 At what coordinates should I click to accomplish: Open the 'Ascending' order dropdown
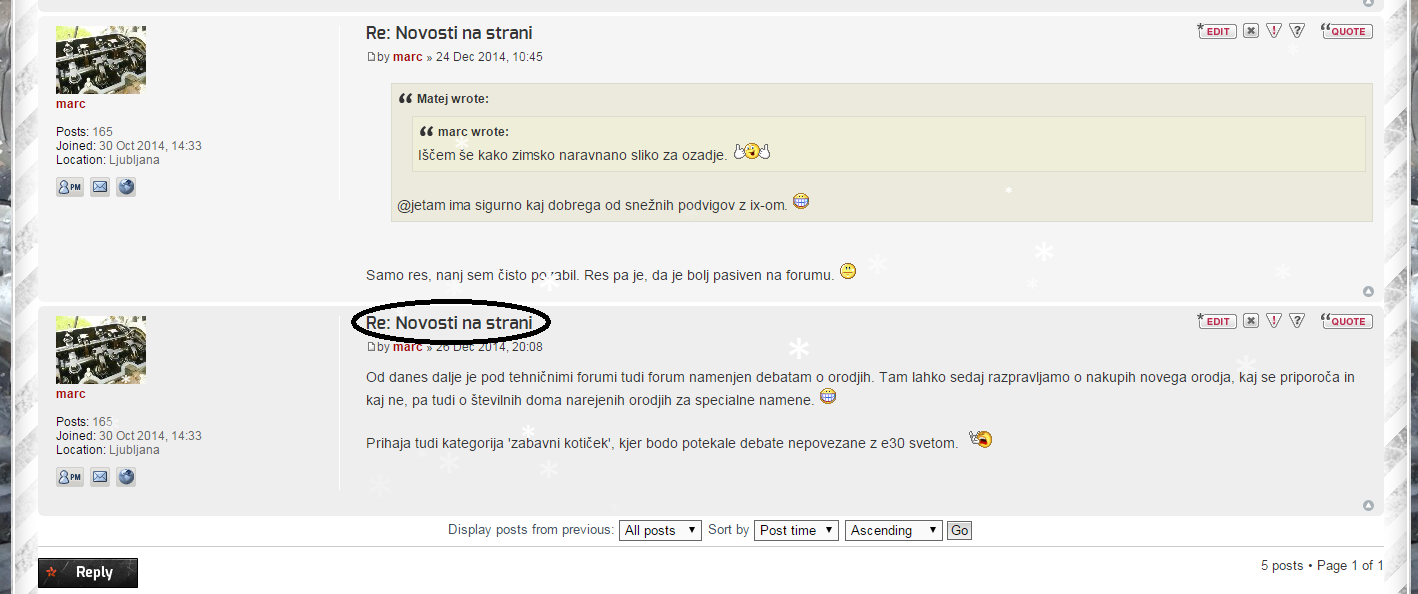[x=893, y=530]
